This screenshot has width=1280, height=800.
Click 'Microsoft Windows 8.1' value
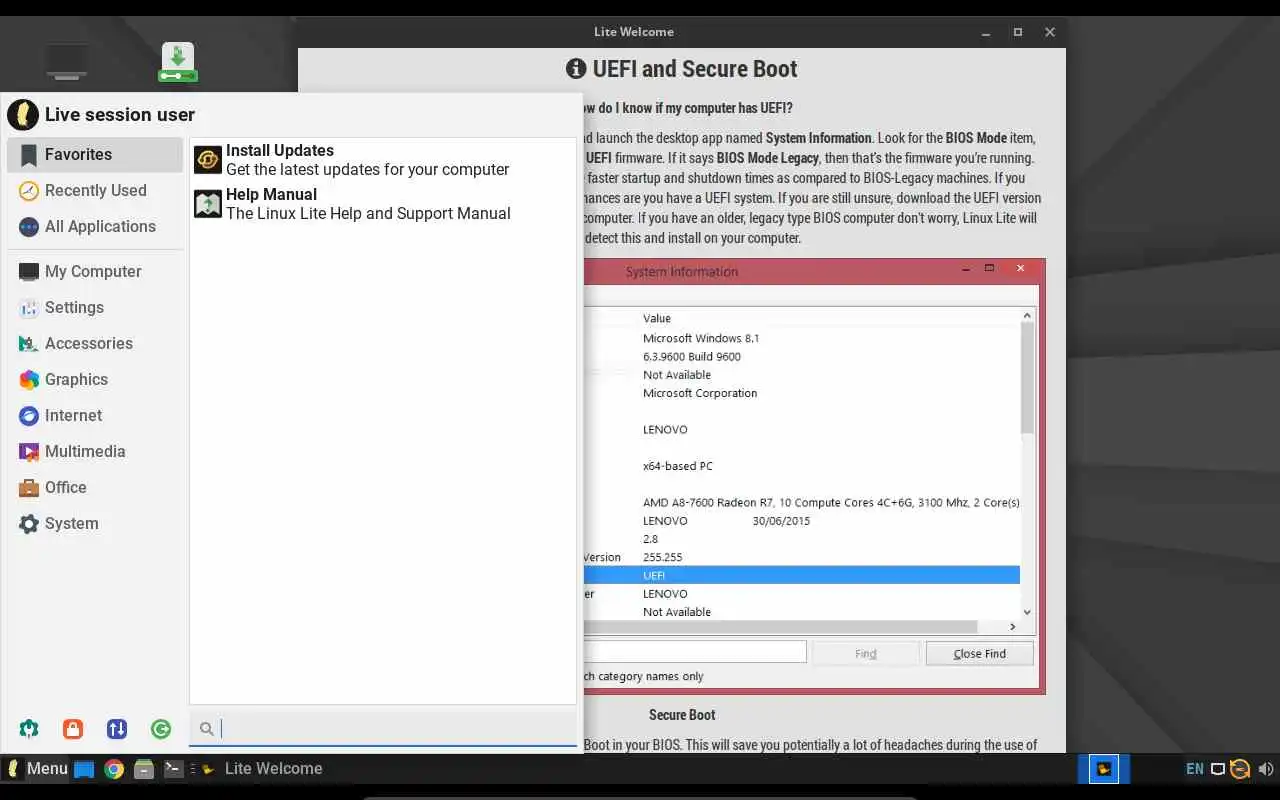pos(701,339)
